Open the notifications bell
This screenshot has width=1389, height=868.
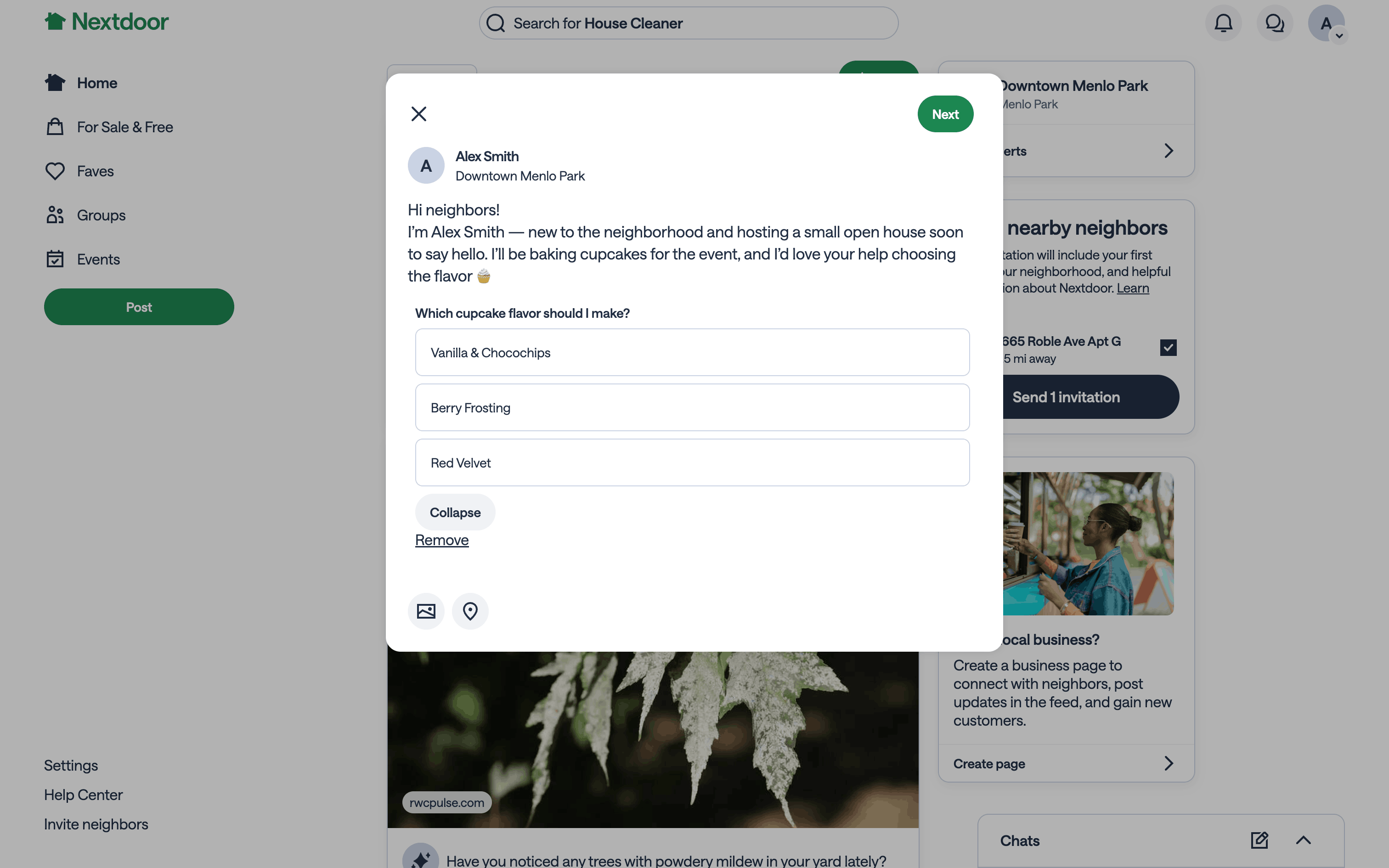coord(1223,23)
